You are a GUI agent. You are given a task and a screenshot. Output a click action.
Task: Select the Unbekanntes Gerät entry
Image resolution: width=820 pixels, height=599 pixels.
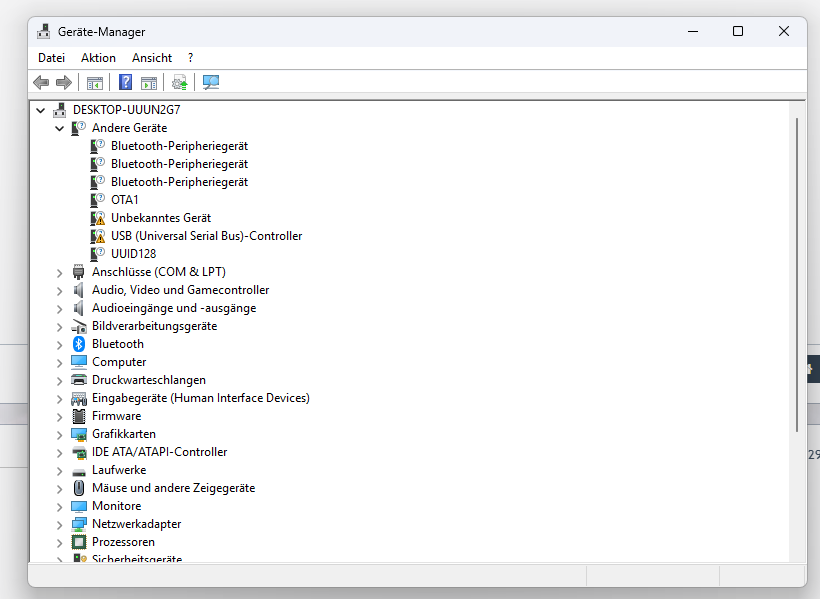(161, 218)
